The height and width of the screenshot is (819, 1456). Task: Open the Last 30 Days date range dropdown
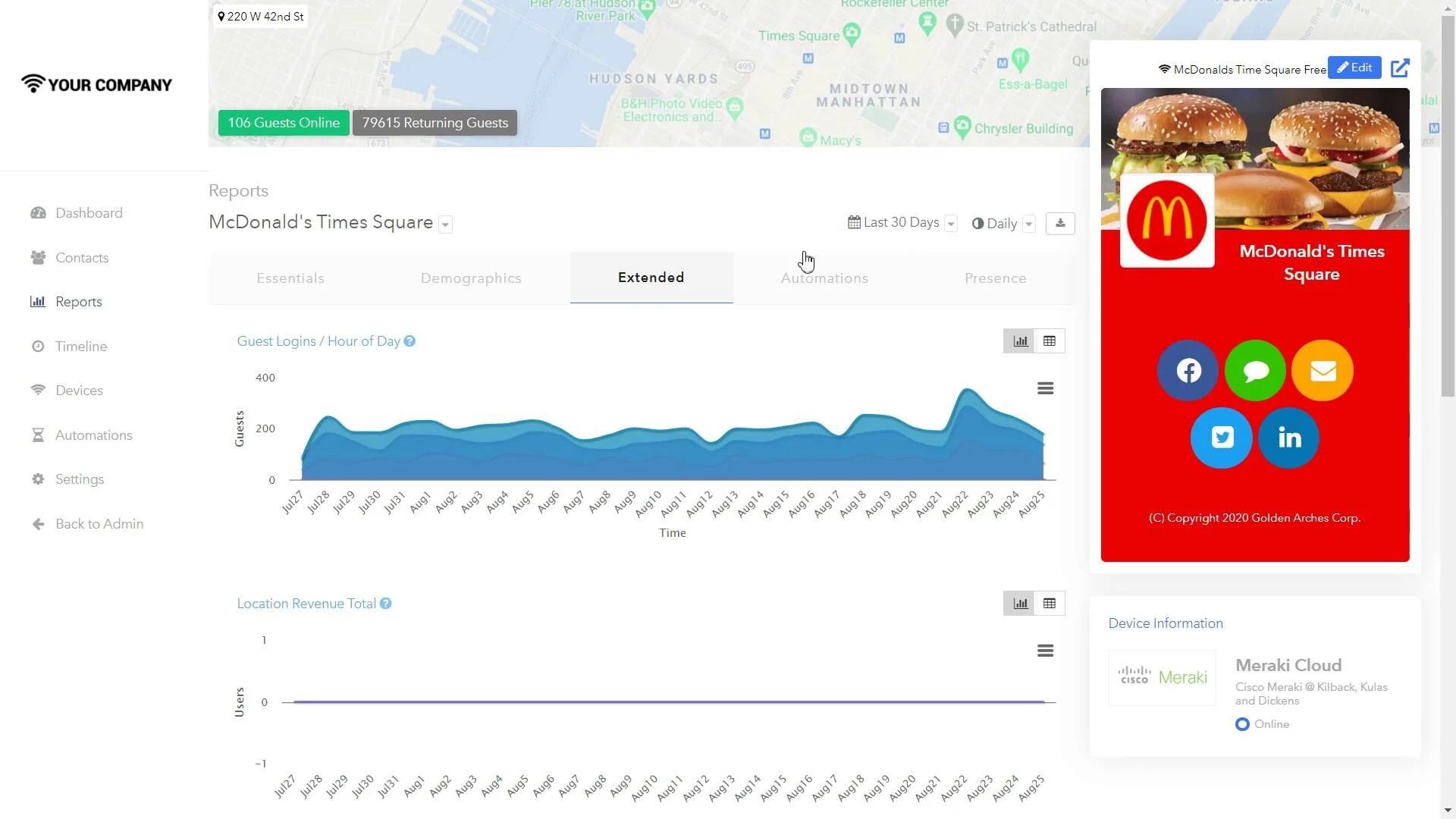[x=951, y=223]
